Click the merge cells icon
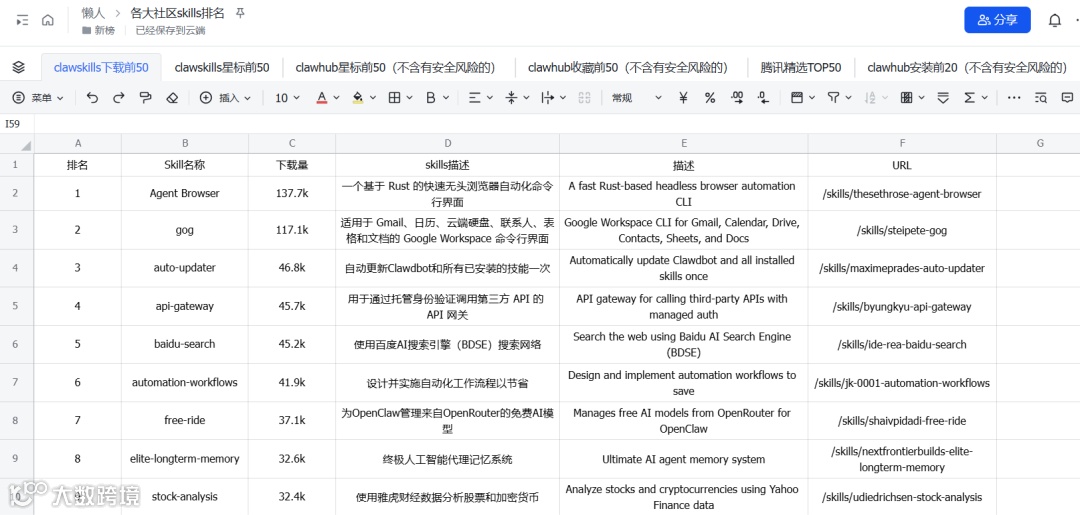 (x=585, y=98)
